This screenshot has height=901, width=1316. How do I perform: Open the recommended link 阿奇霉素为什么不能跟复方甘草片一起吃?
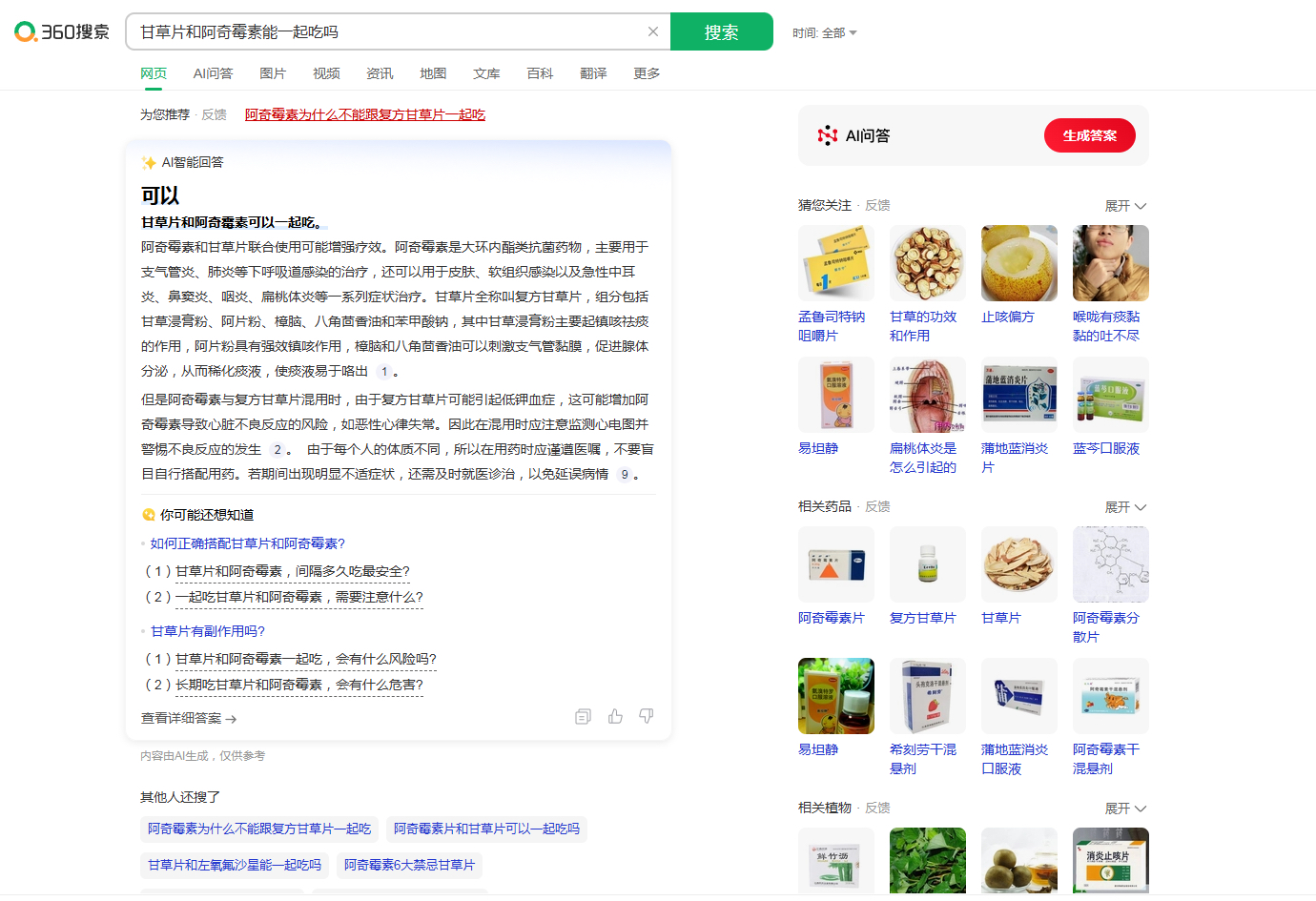coord(365,114)
